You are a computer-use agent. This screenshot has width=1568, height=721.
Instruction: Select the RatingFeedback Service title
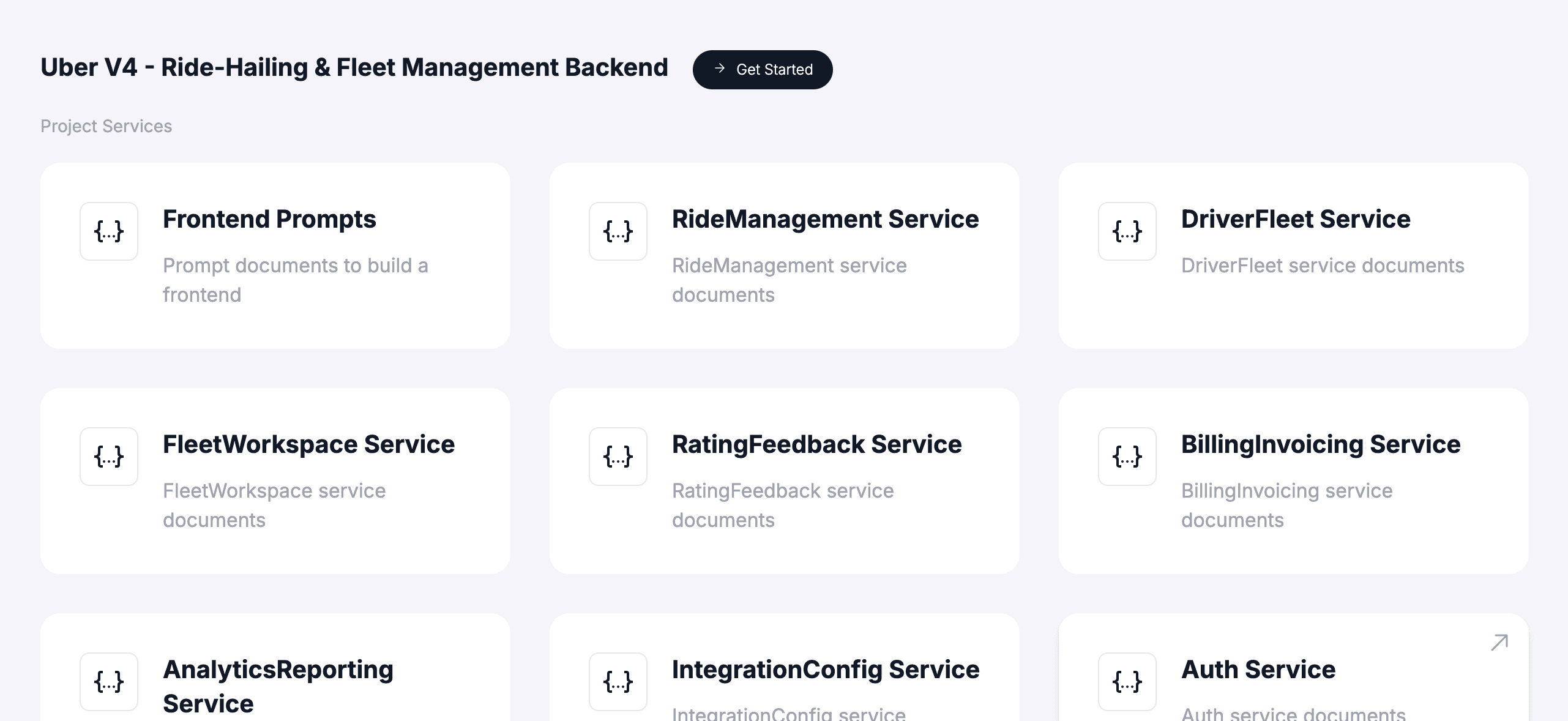pos(816,444)
